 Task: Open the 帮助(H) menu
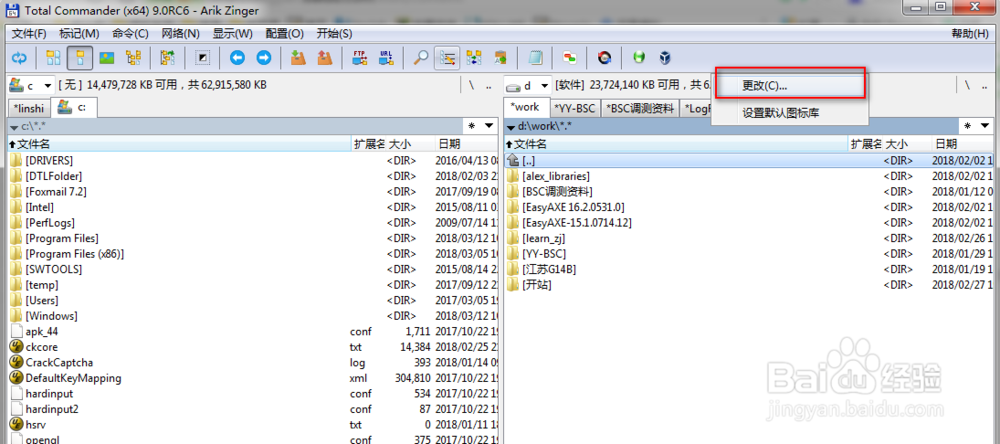970,33
